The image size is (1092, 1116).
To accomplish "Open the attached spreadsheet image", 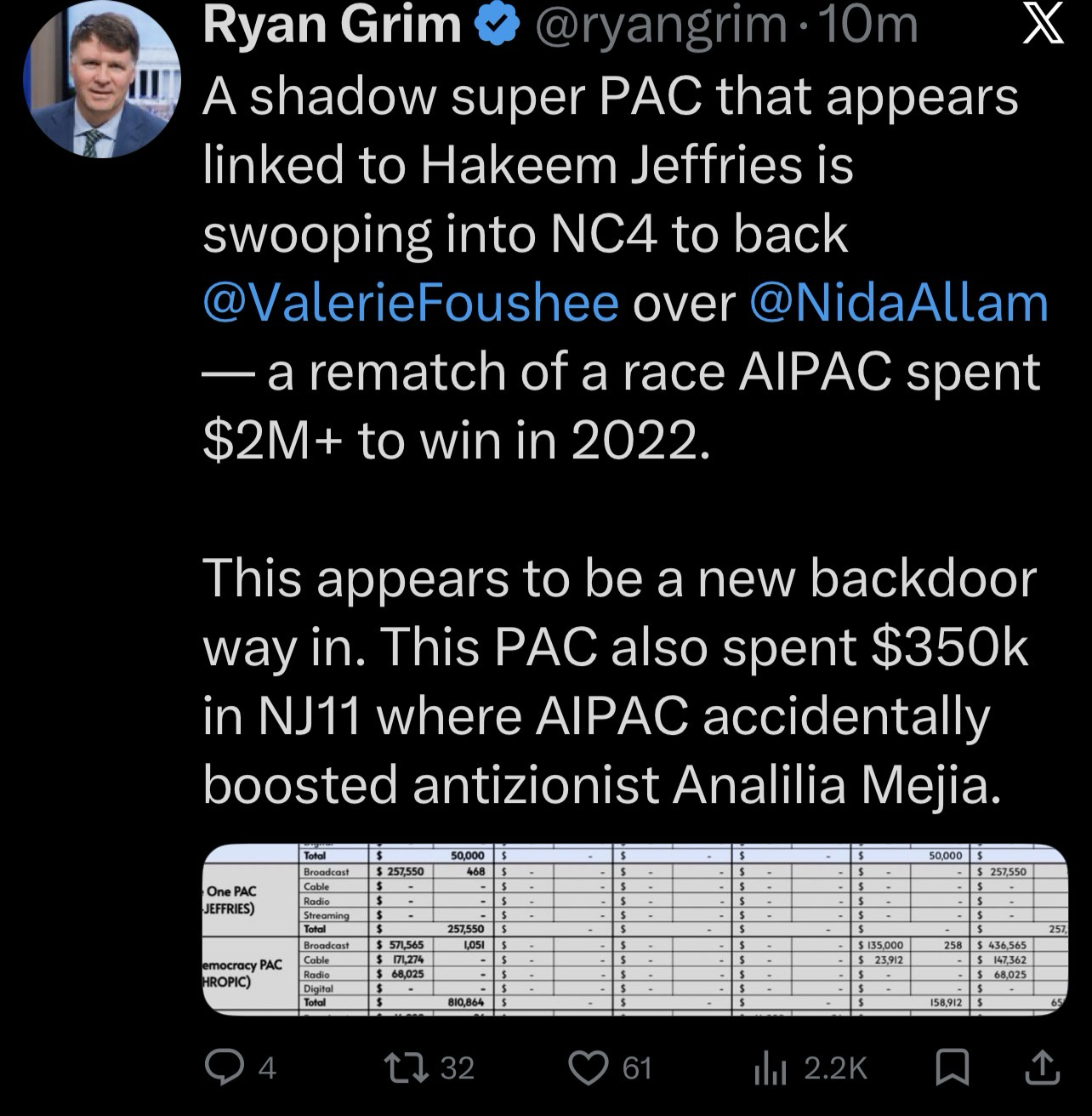I will pos(634,930).
